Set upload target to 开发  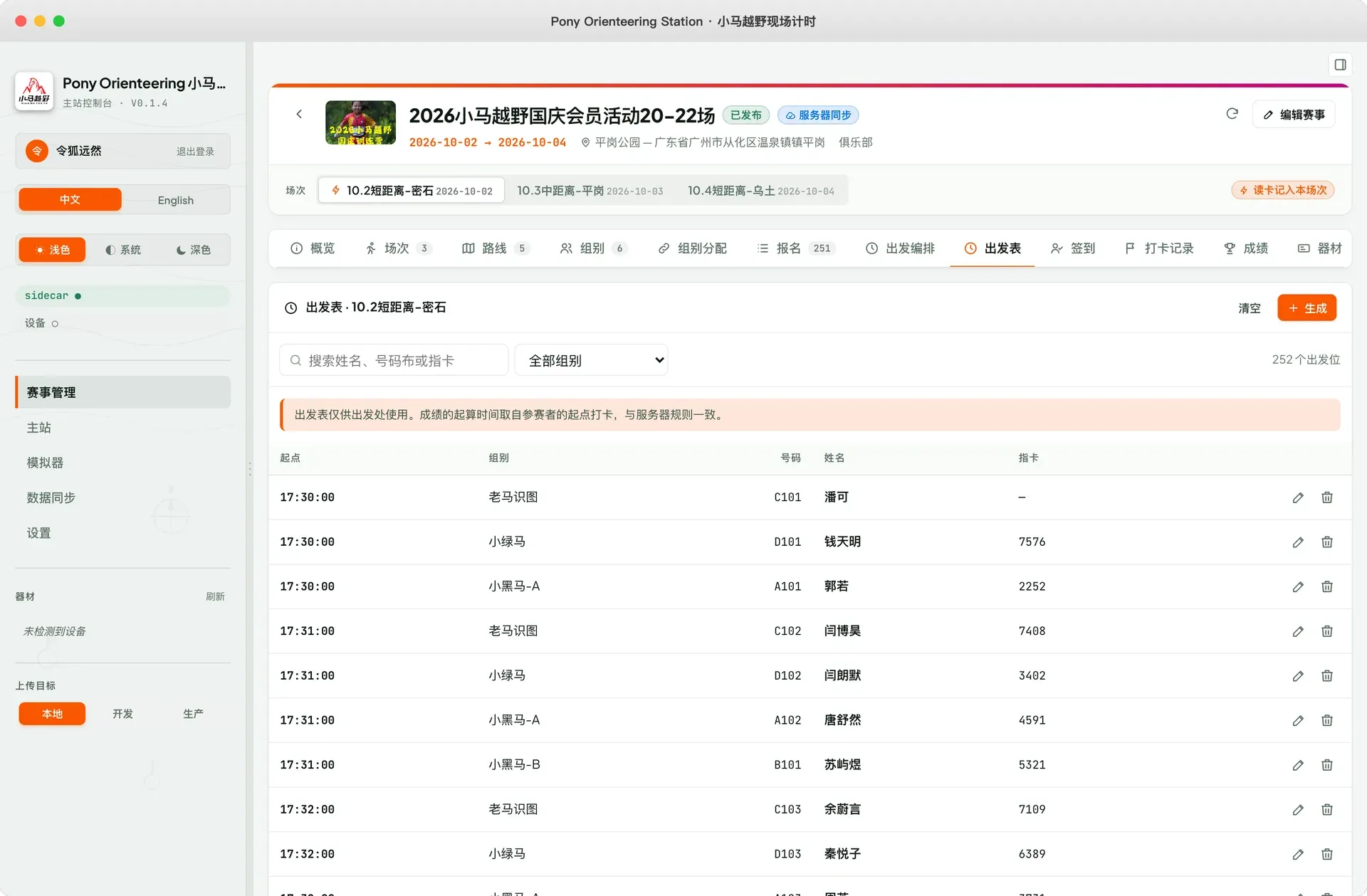pyautogui.click(x=122, y=714)
